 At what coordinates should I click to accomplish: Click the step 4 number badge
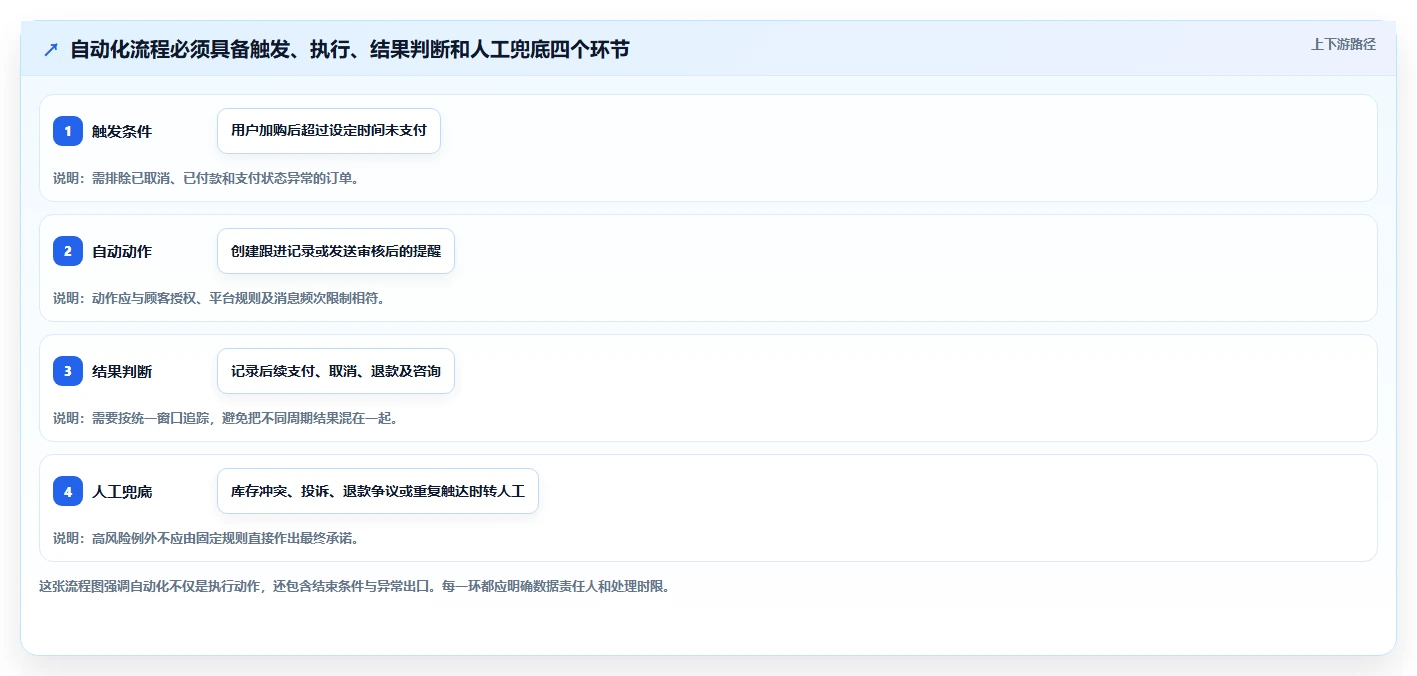tap(68, 491)
